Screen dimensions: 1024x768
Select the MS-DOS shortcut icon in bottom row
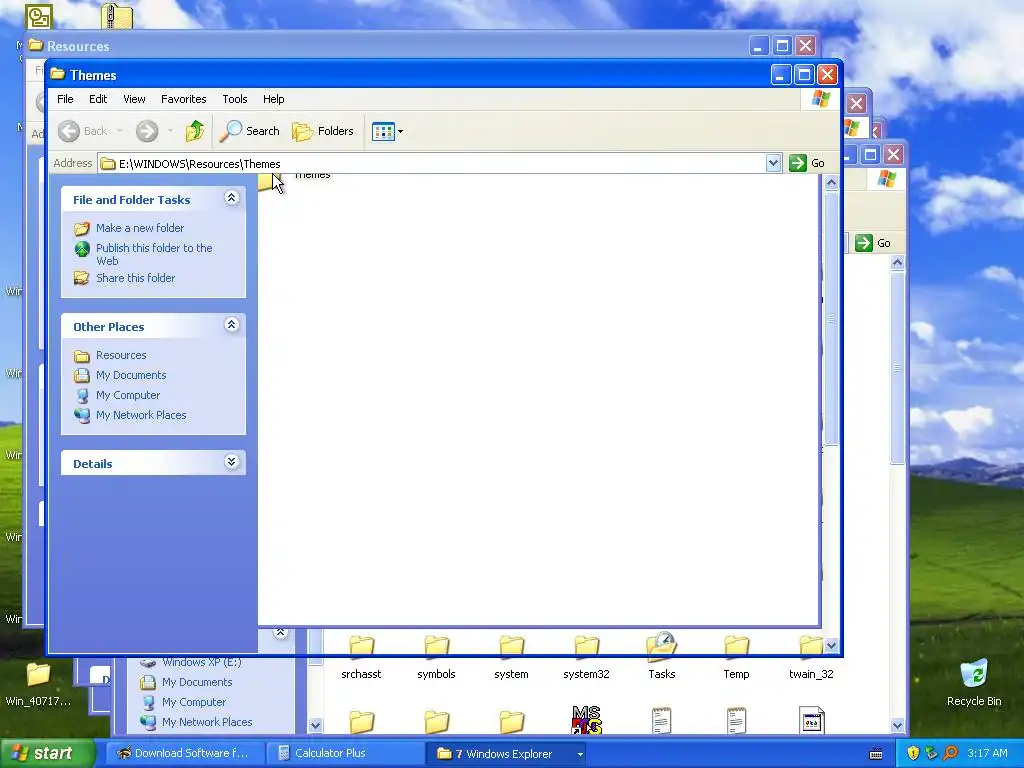tap(586, 720)
